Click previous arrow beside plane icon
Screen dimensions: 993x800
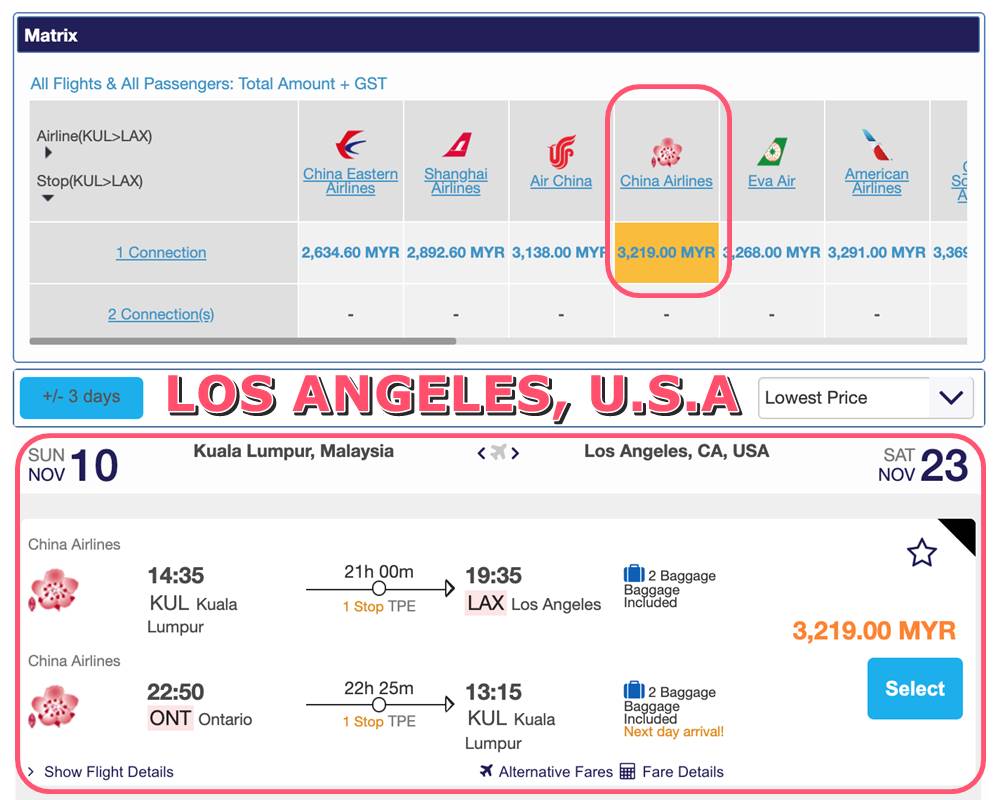[x=481, y=453]
